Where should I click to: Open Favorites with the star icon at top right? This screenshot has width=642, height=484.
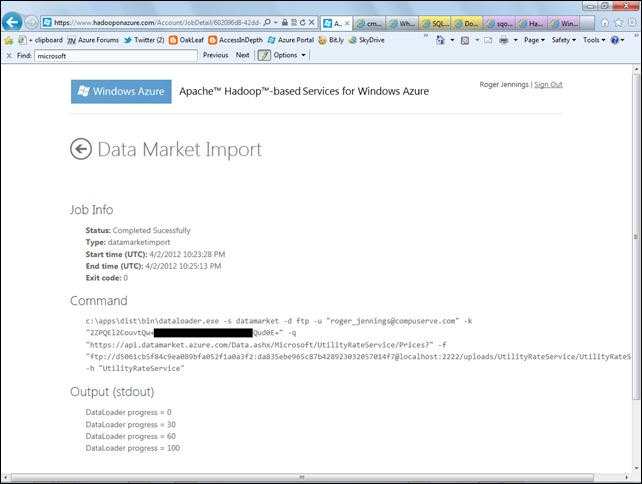[618, 23]
